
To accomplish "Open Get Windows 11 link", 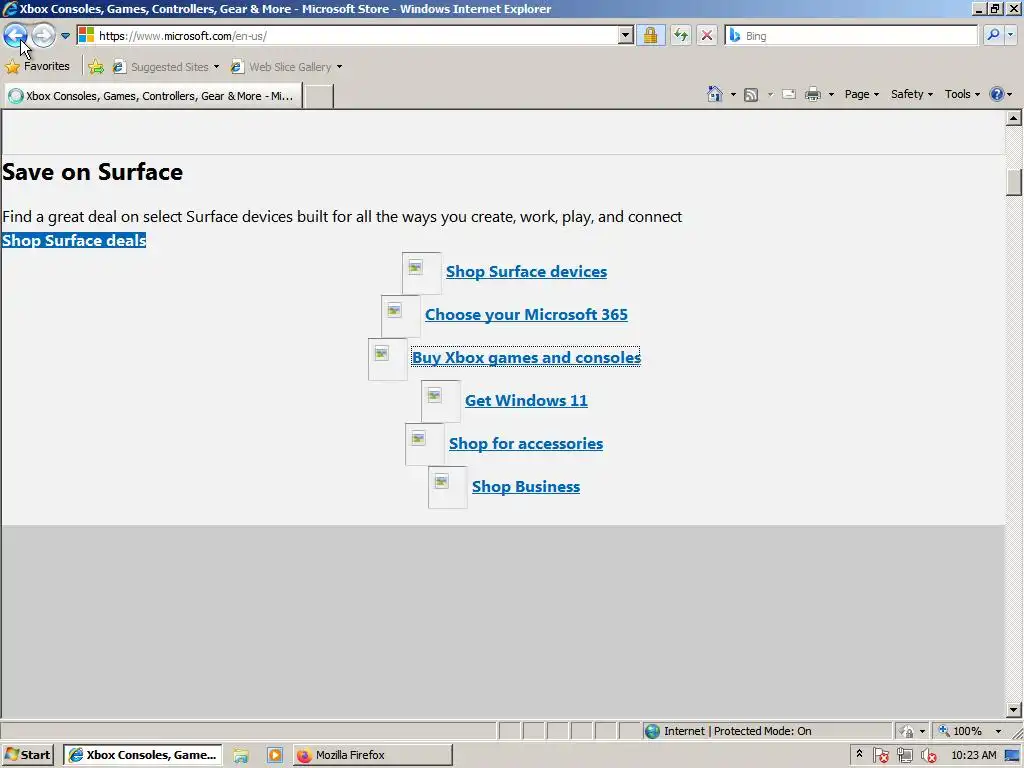I will 526,400.
